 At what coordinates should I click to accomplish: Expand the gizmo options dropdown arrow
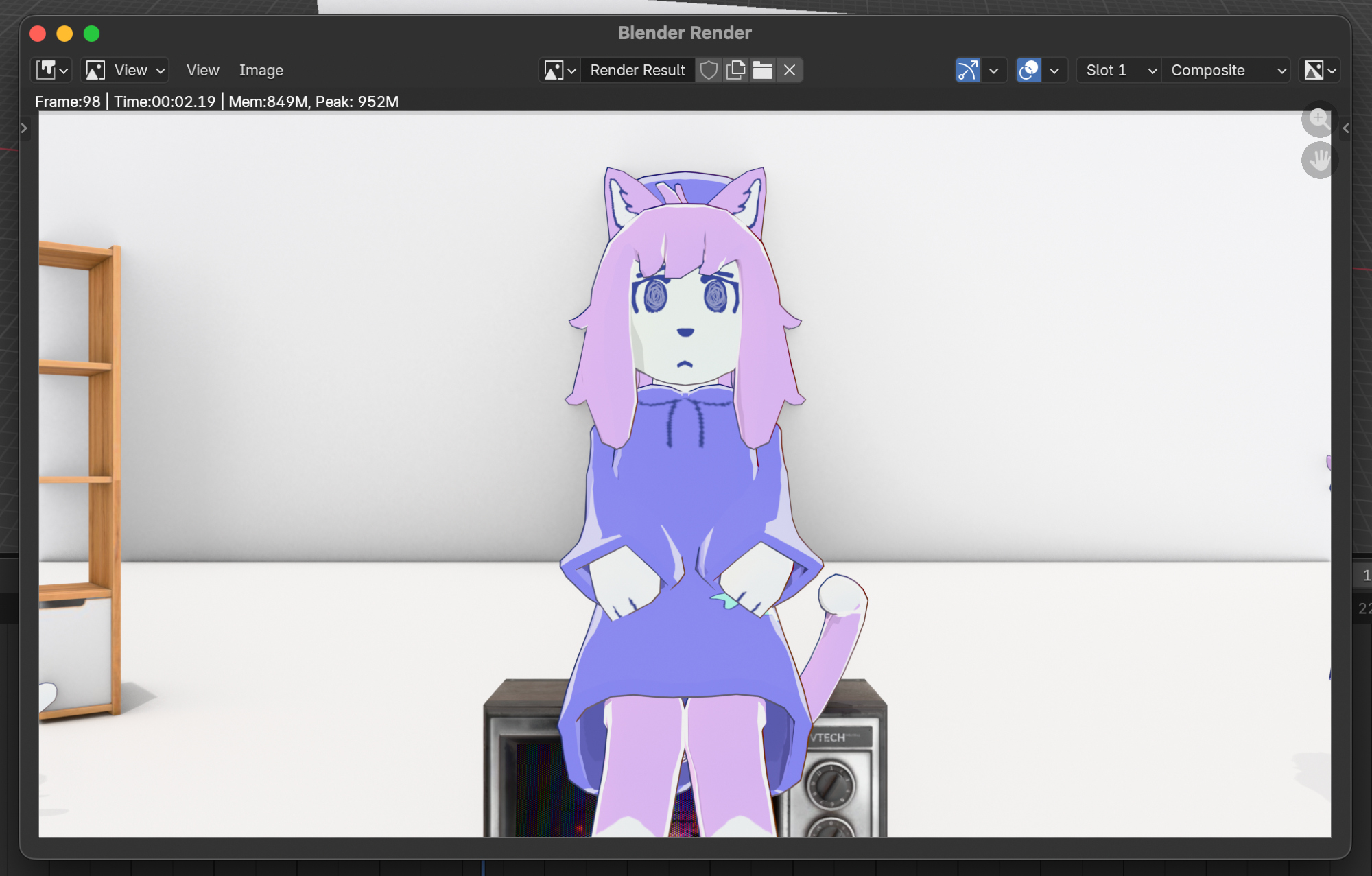pos(993,70)
